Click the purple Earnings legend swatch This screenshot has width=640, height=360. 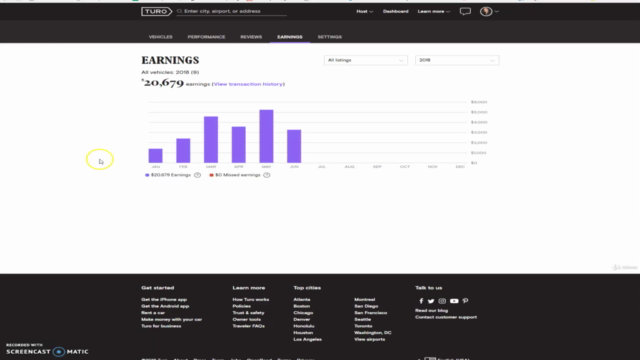147,175
